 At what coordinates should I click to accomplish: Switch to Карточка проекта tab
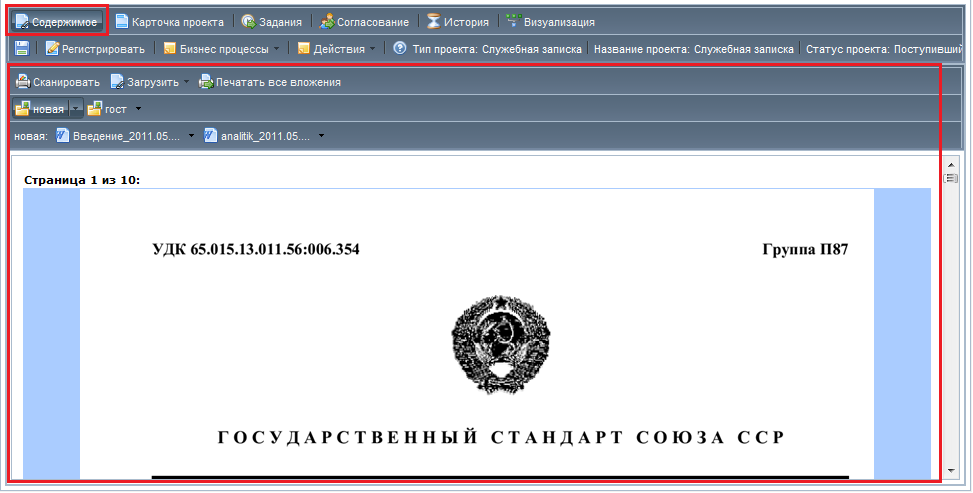point(169,22)
